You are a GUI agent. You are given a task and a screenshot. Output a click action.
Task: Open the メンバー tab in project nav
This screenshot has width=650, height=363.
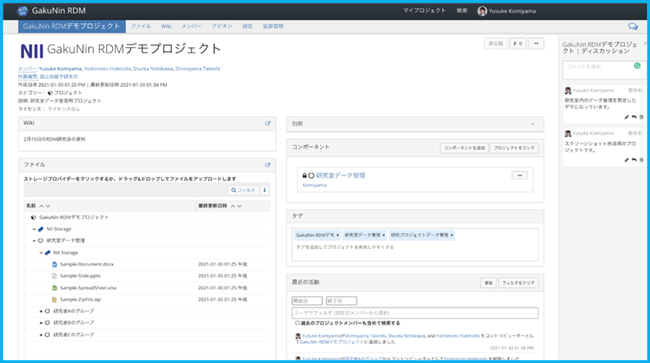[x=191, y=26]
